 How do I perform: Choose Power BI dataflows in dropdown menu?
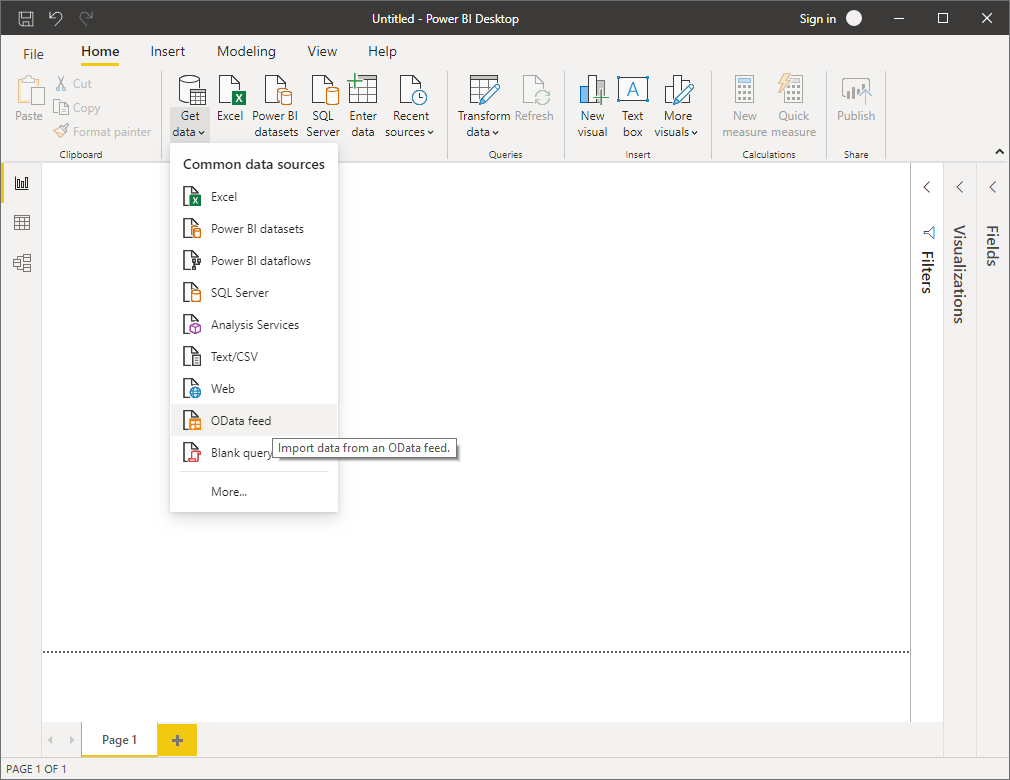pyautogui.click(x=254, y=261)
